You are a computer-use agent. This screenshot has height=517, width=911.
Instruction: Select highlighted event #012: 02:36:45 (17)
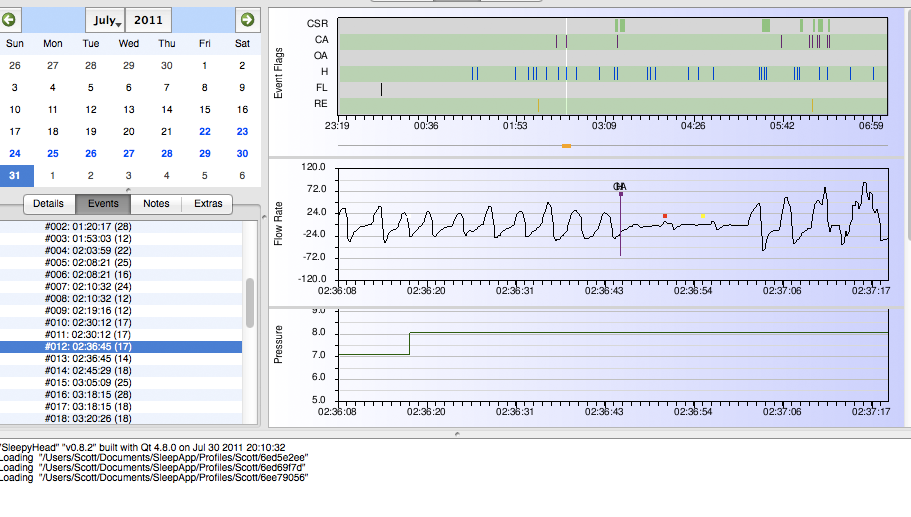point(121,347)
